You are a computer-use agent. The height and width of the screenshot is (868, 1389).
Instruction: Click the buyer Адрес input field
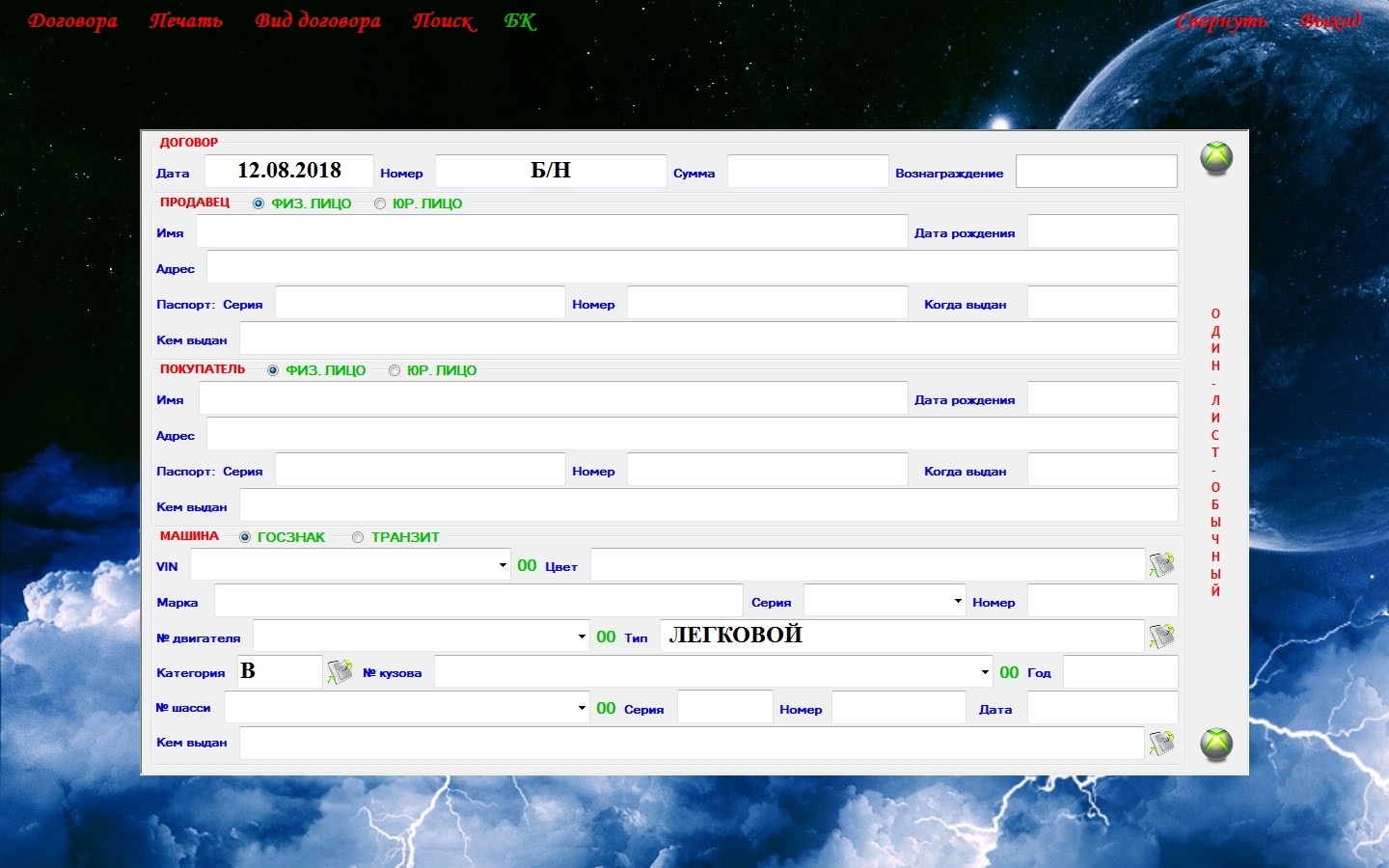click(x=693, y=434)
